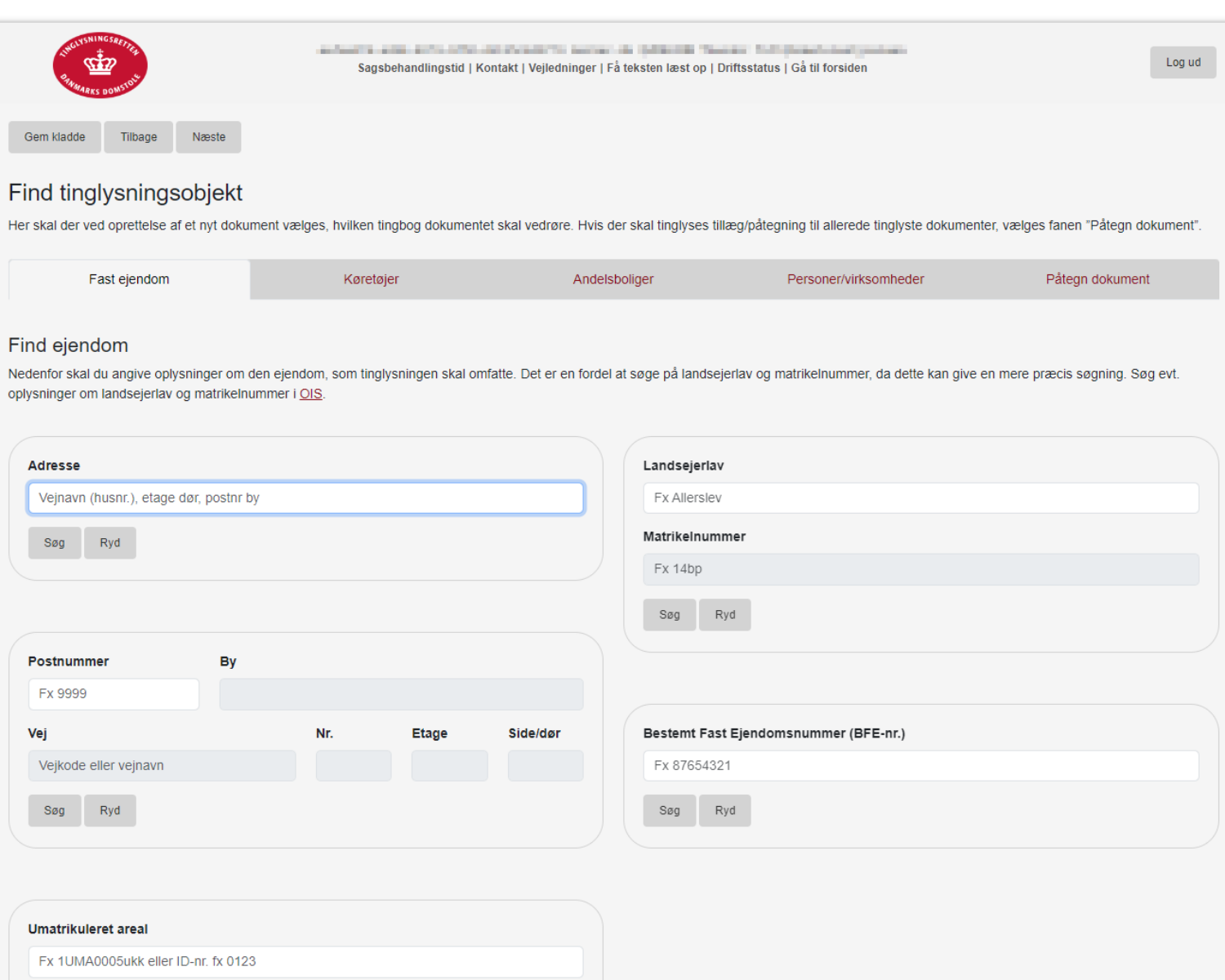Clear Matrikelnummer section with Ryd
Image resolution: width=1225 pixels, height=980 pixels.
point(724,615)
